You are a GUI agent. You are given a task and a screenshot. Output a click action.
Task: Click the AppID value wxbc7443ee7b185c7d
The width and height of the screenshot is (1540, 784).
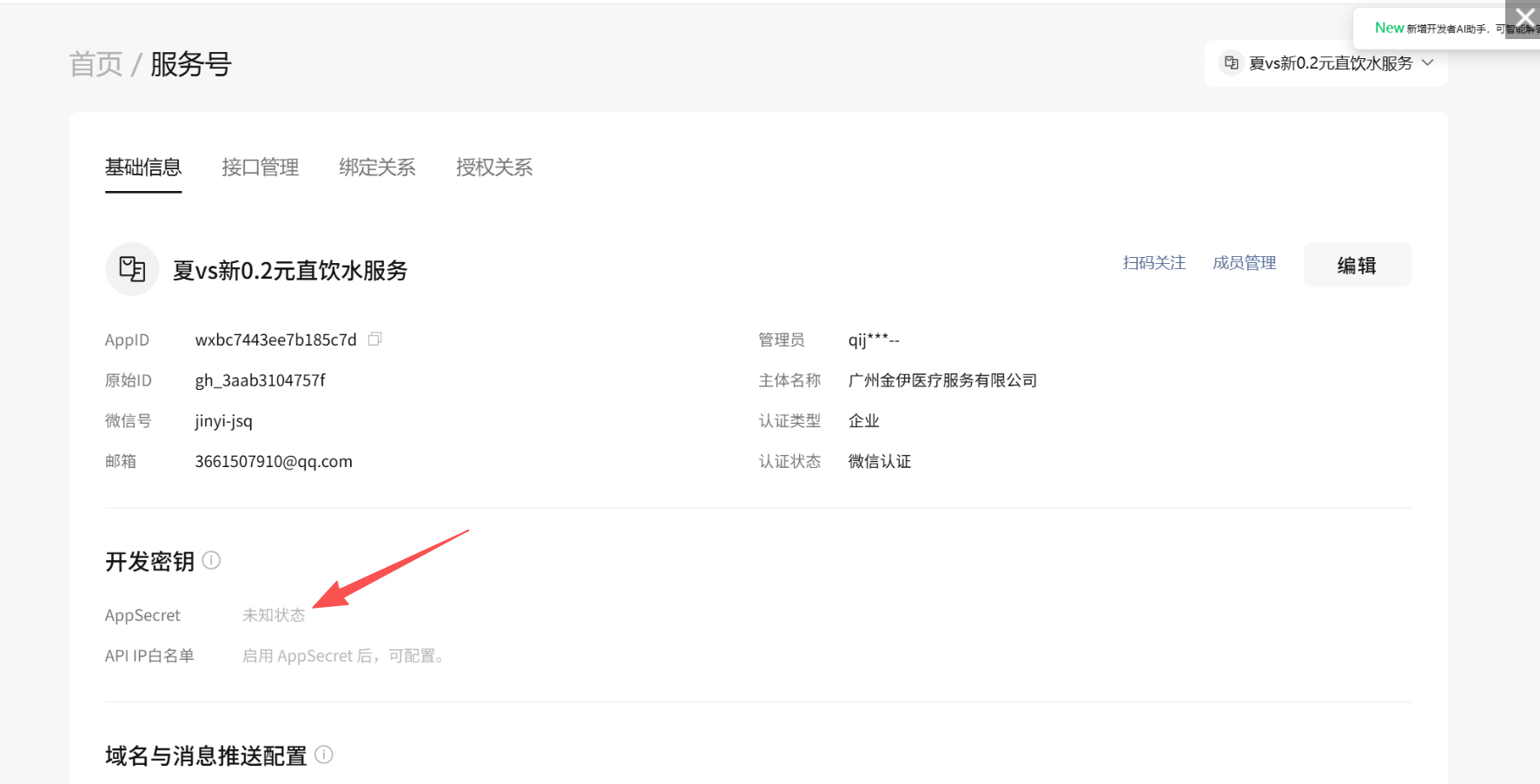(276, 339)
